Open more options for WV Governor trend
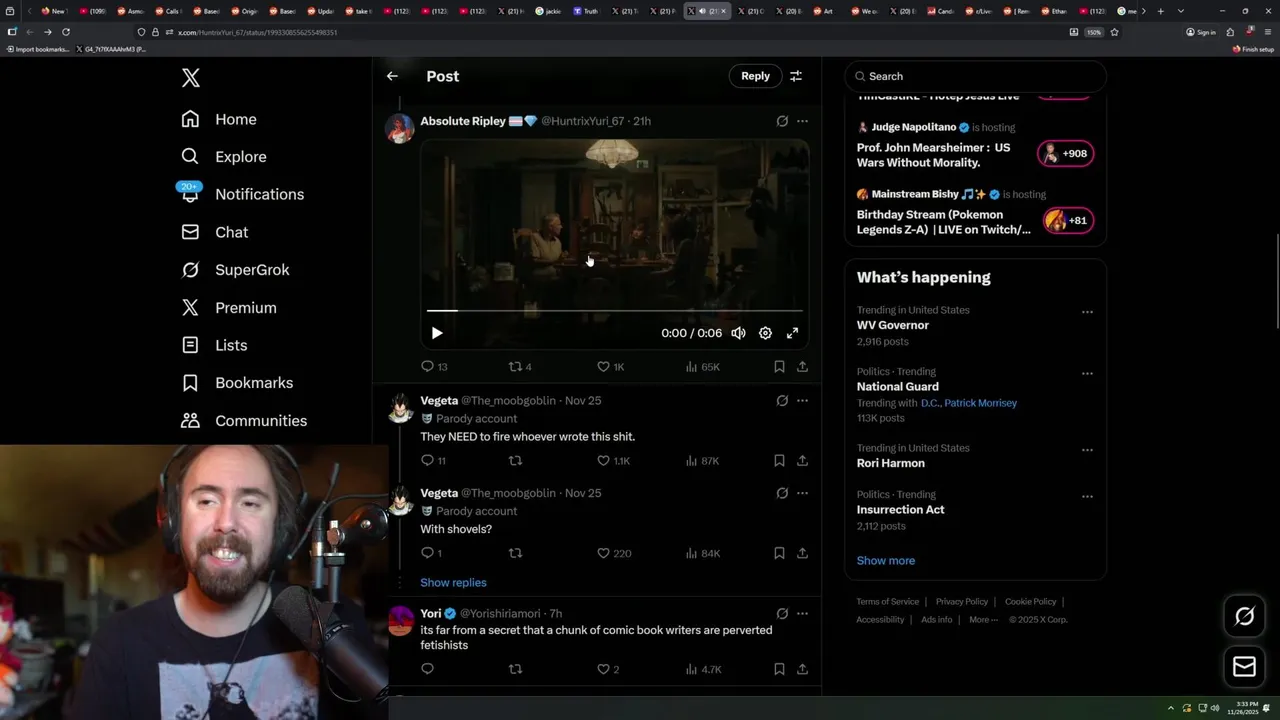 click(1087, 312)
